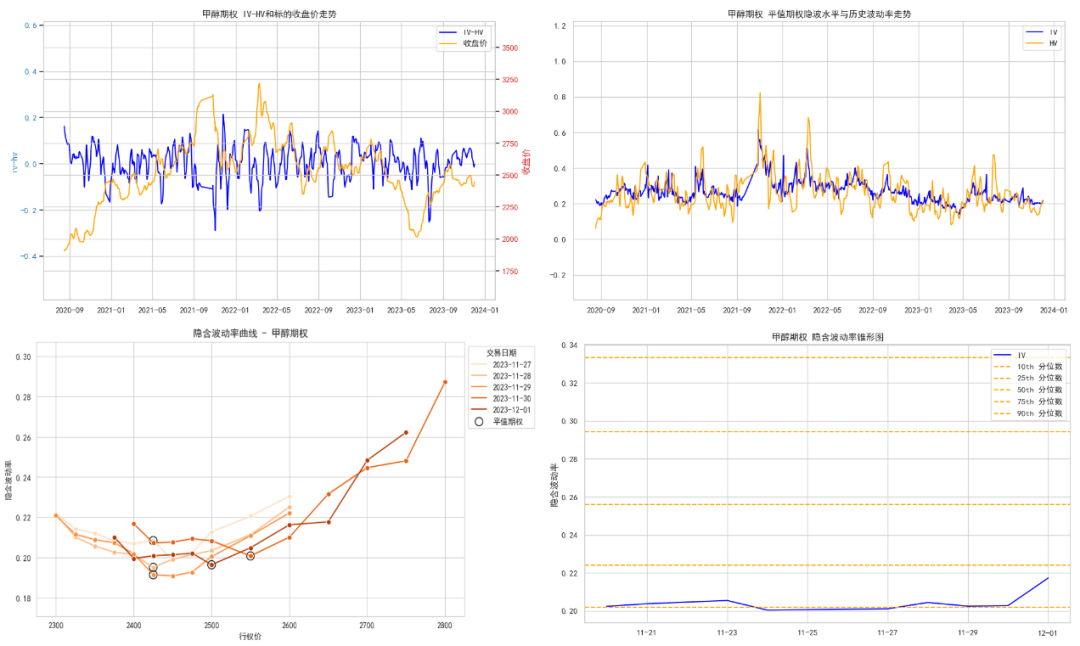Click legend entry "2023-11-27"
The height and width of the screenshot is (646, 1080).
(x=501, y=365)
